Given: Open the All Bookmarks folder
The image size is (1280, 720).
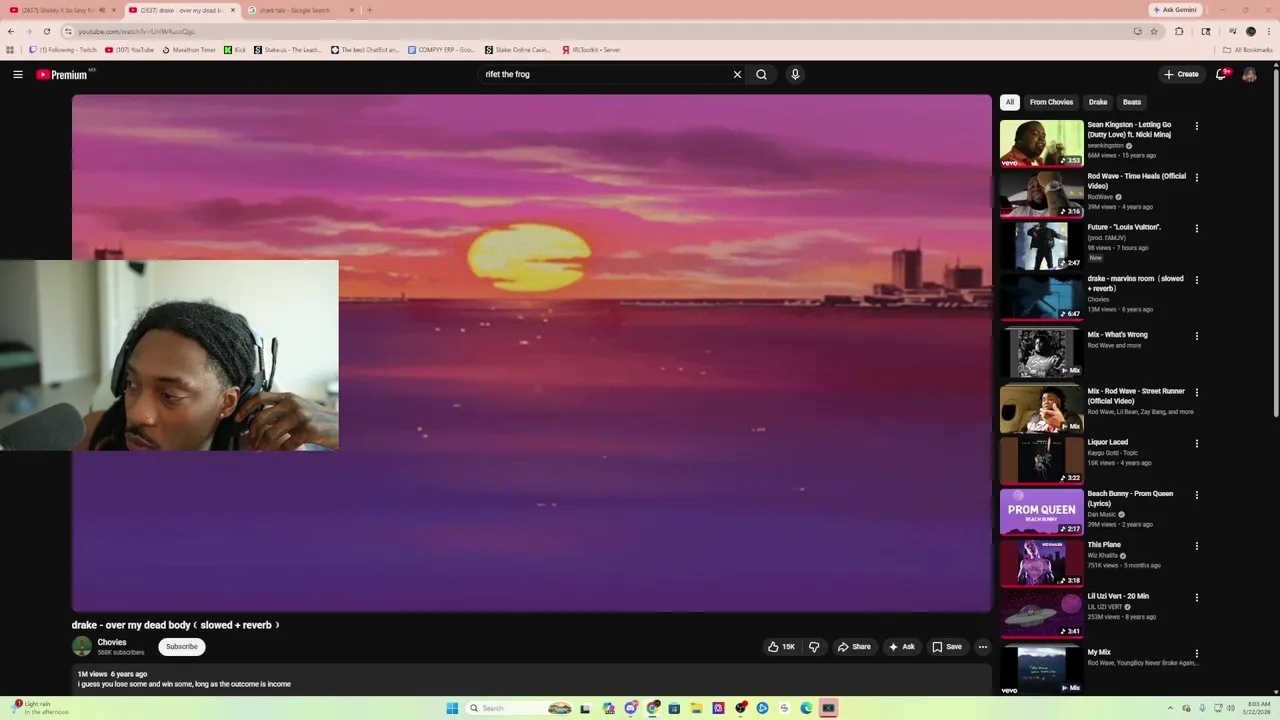Looking at the screenshot, I should point(1248,50).
